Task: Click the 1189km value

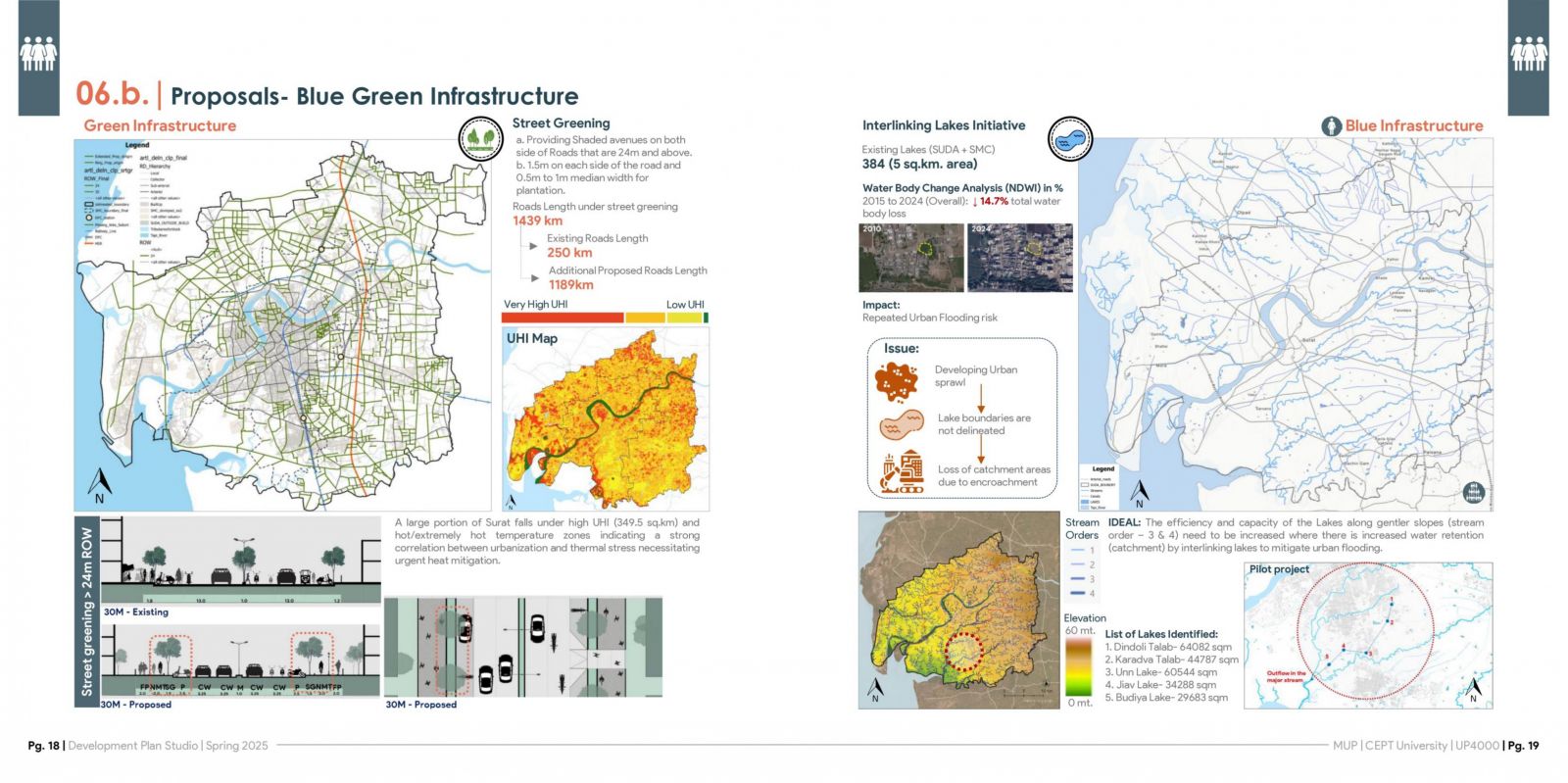Action: 570,284
